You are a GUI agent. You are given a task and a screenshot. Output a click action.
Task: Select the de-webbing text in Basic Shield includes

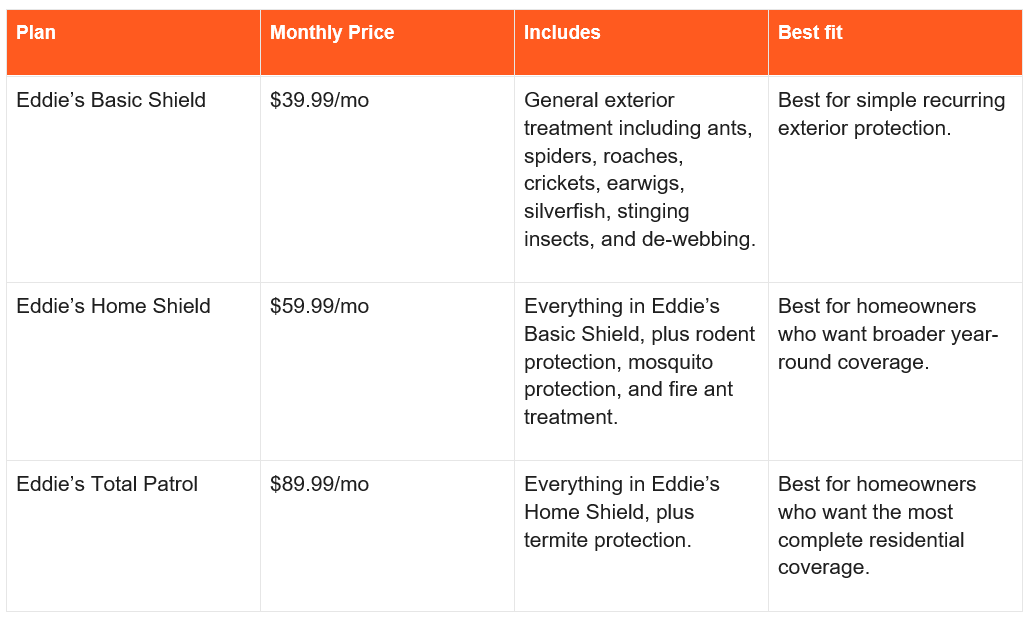tap(696, 239)
